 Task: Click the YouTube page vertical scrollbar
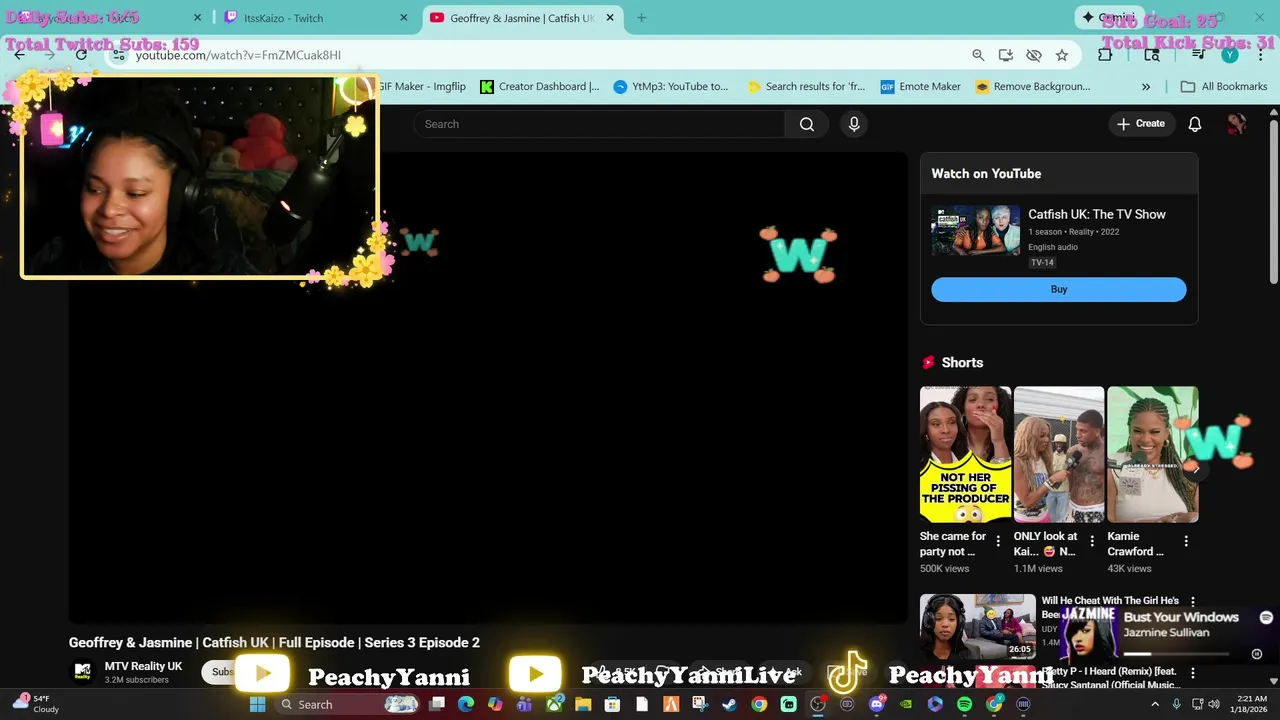(x=1273, y=200)
